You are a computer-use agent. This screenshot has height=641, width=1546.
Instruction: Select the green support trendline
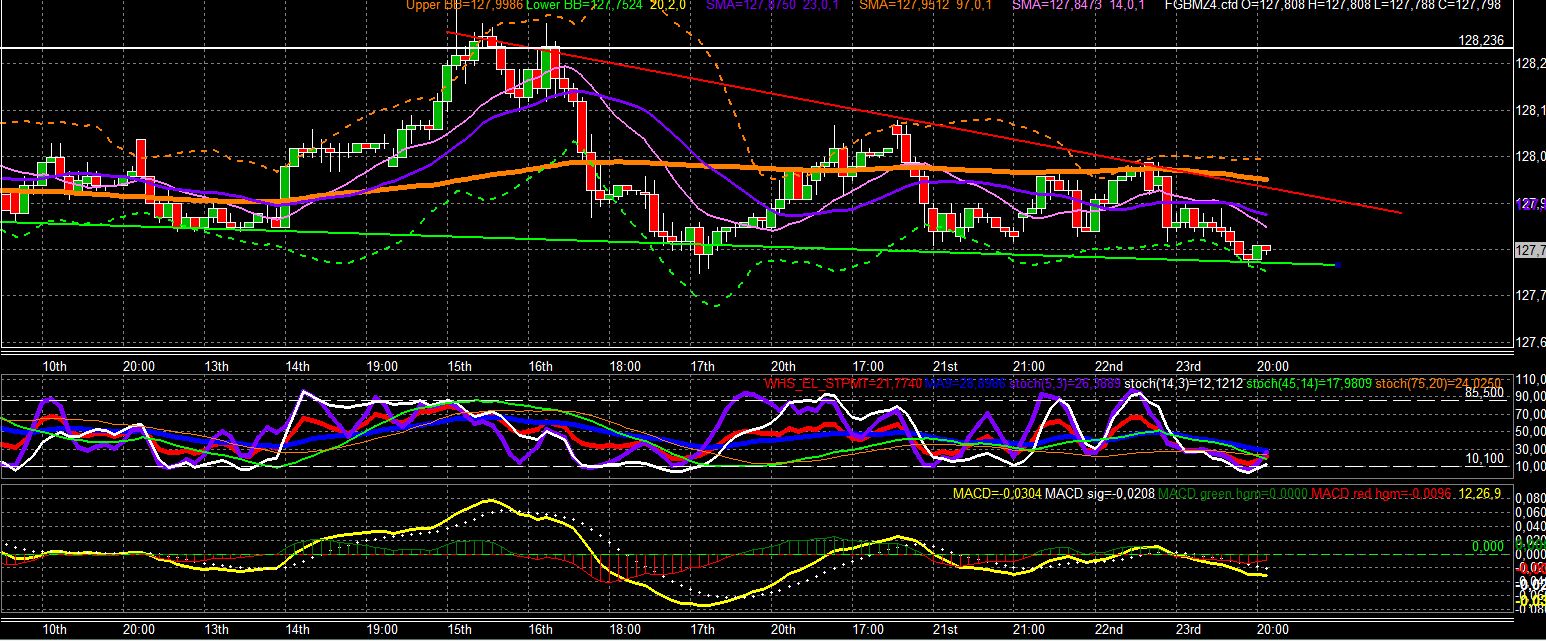668,243
